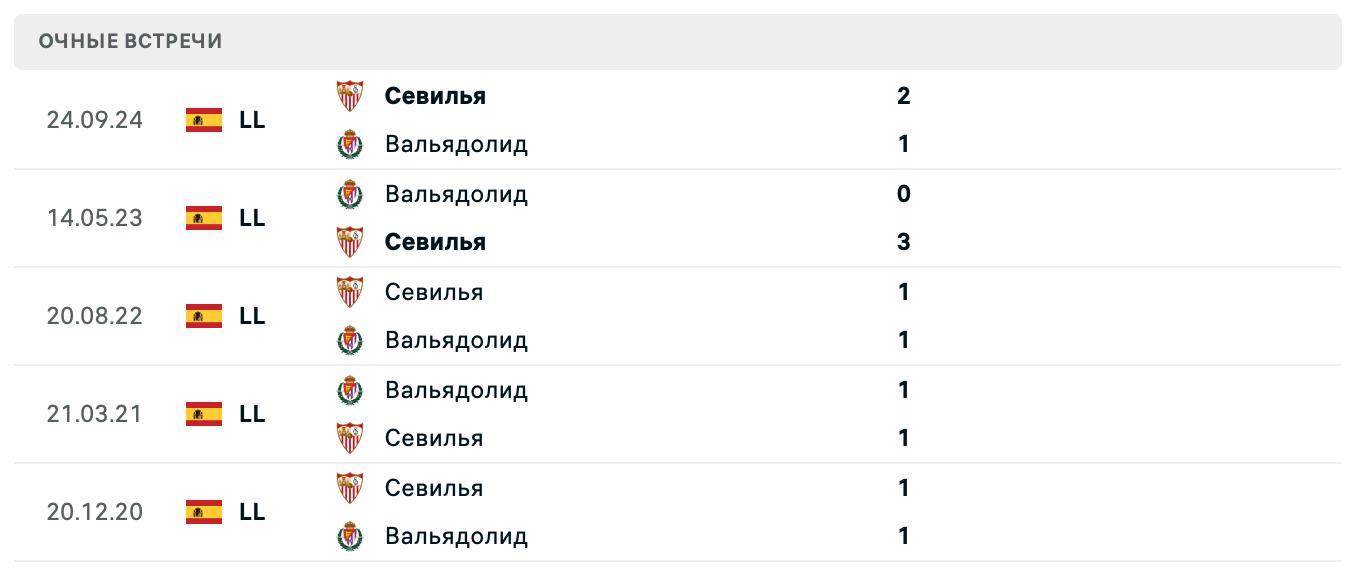Image resolution: width=1358 pixels, height=582 pixels.
Task: Open the Sevilla team page from the top match
Action: 434,95
